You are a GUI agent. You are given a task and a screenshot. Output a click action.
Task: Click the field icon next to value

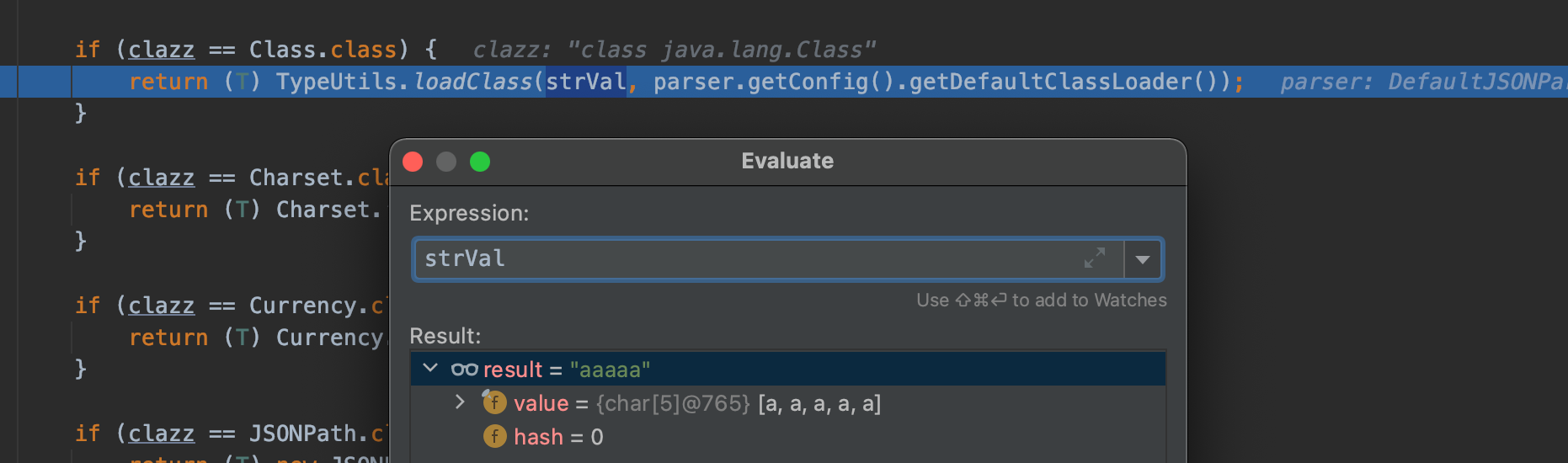tap(494, 402)
